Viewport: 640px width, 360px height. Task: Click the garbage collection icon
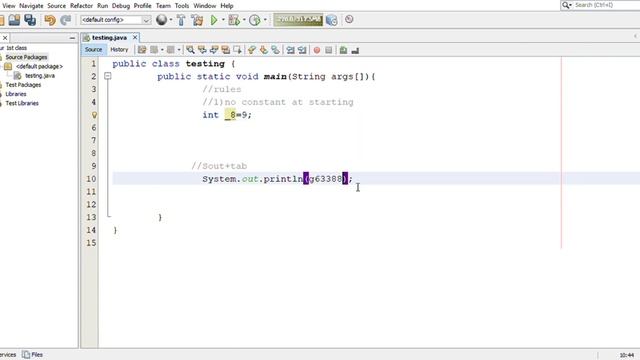(331, 20)
